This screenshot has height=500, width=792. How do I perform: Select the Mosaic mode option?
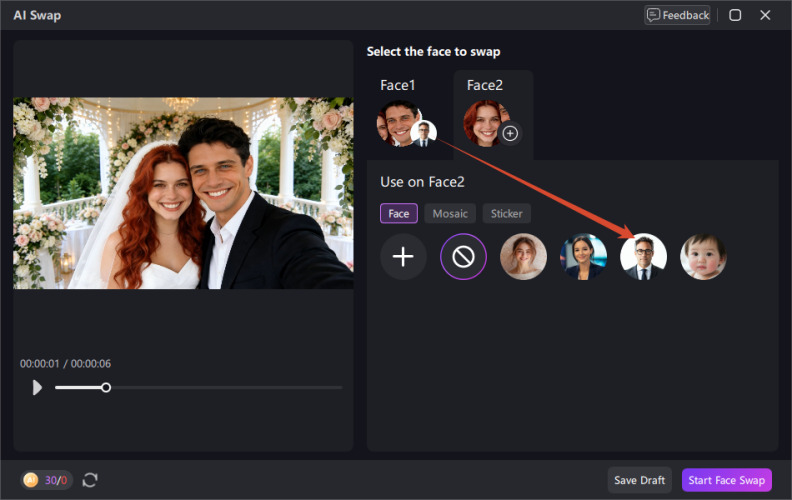pyautogui.click(x=450, y=214)
